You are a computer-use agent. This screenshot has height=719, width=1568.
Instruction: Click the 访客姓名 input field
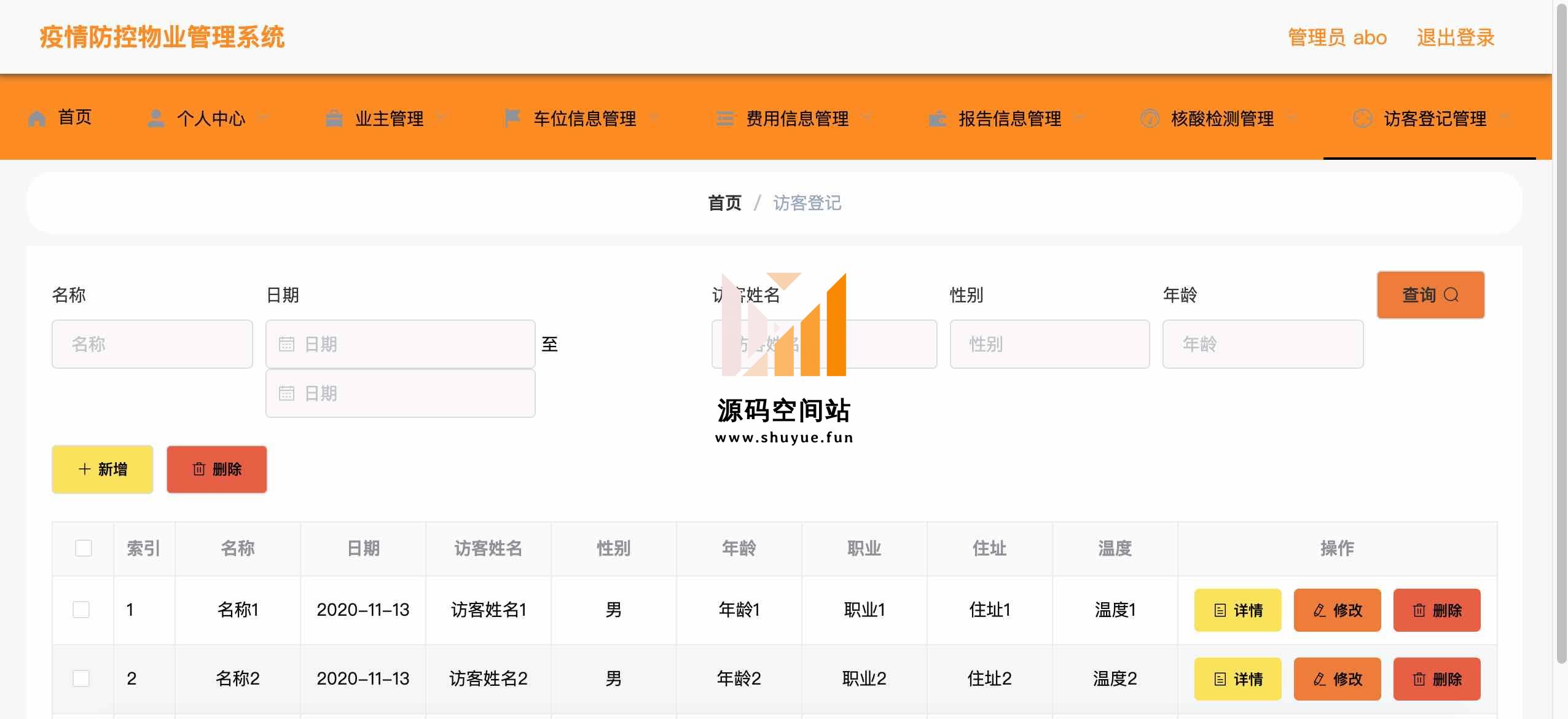[891, 344]
